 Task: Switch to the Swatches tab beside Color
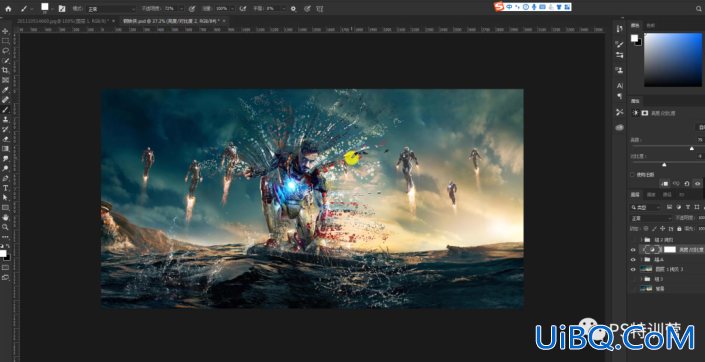point(650,26)
